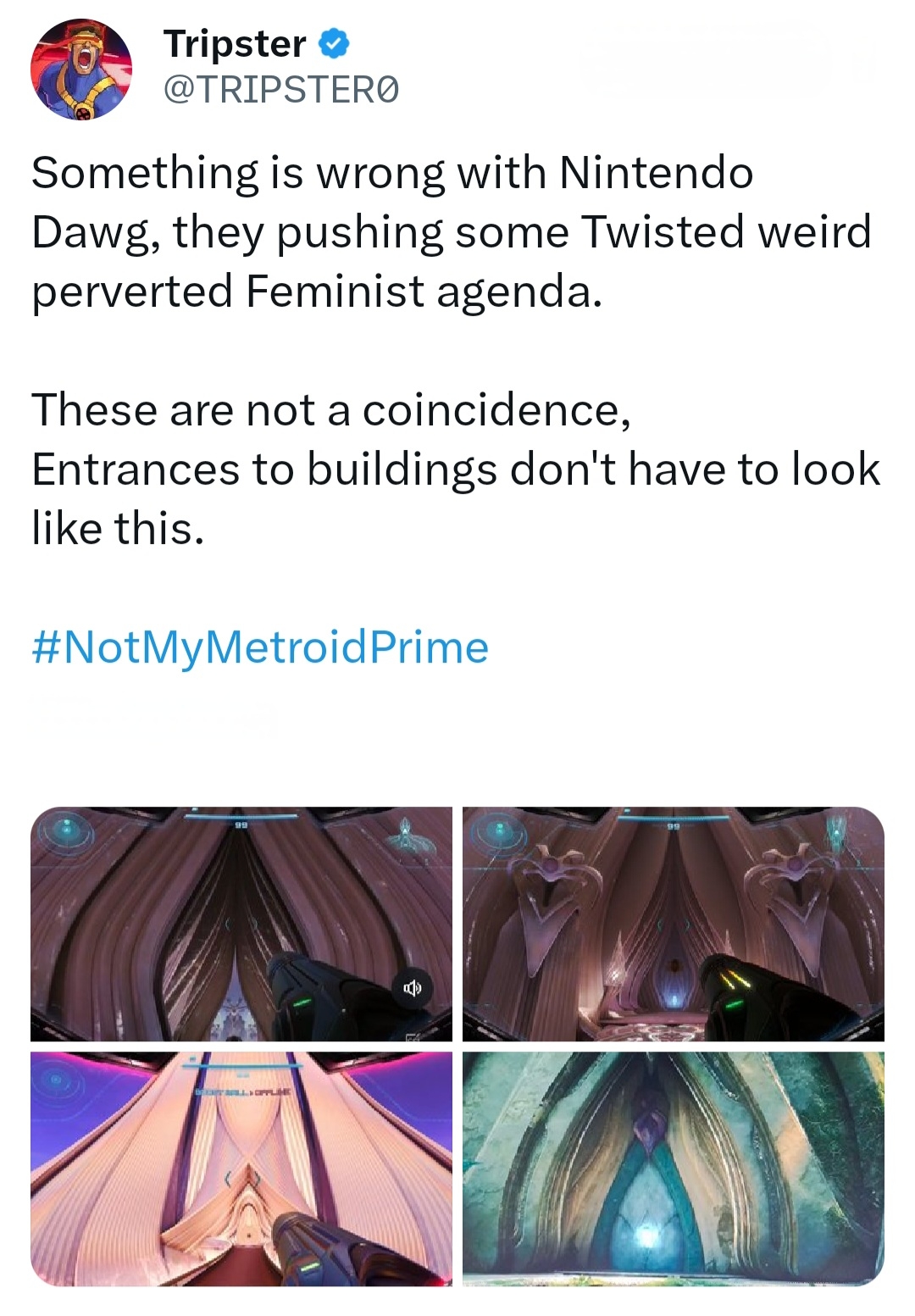Open the Tripster display name link
The width and height of the screenshot is (915, 1316).
(235, 44)
